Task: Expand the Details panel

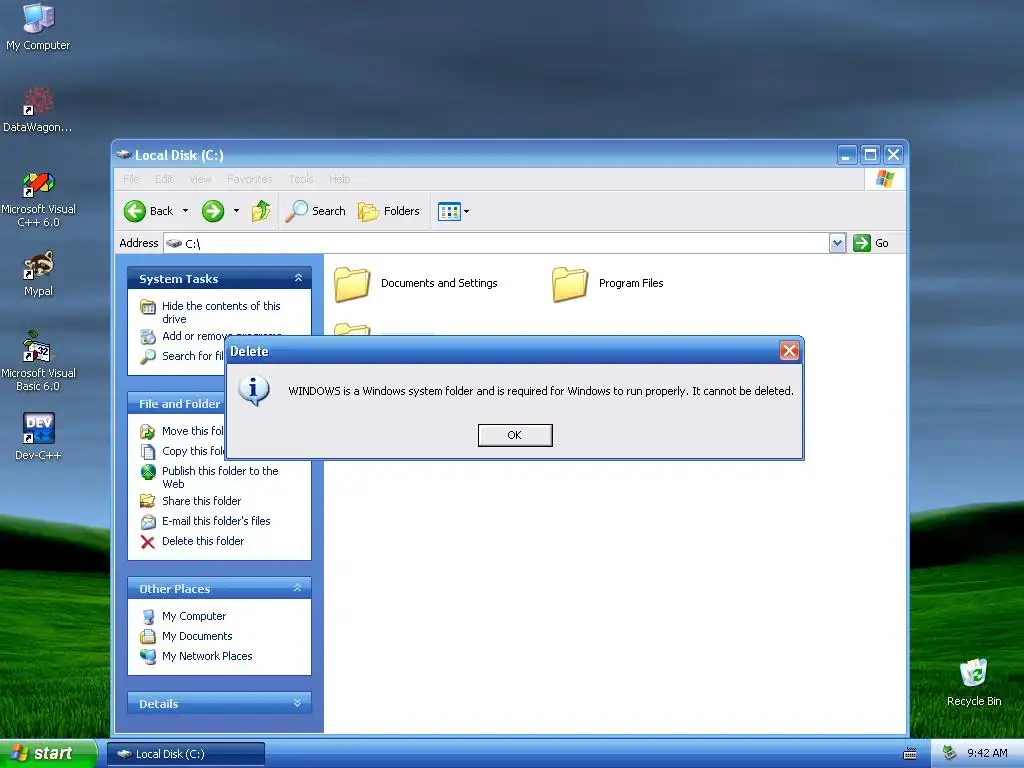Action: [298, 703]
